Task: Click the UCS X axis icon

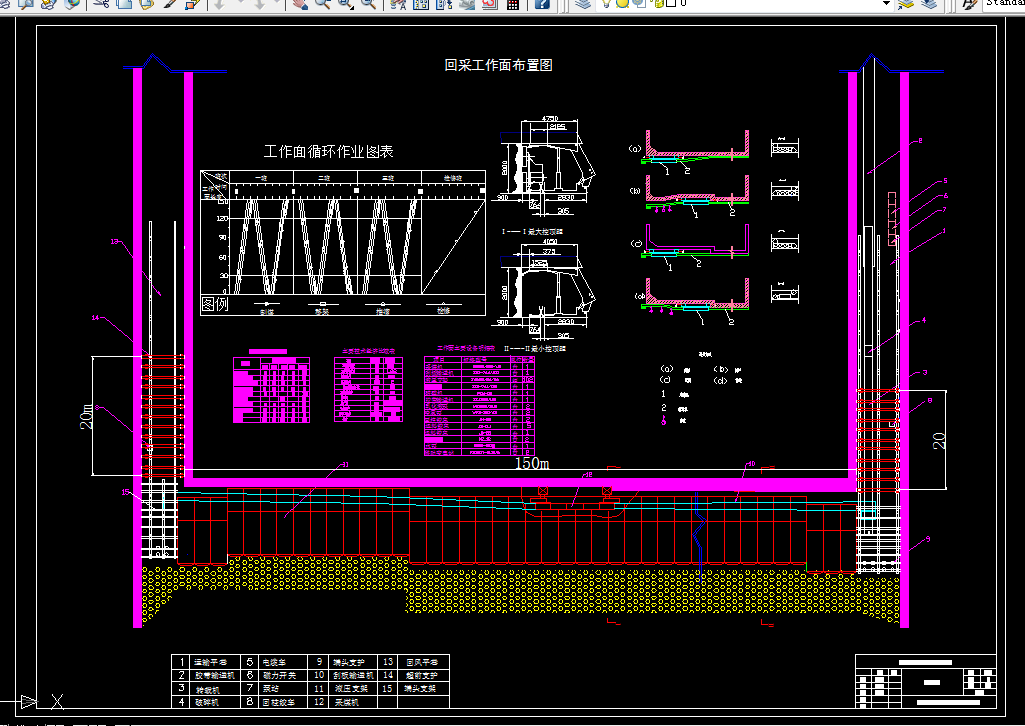Action: [x=58, y=702]
